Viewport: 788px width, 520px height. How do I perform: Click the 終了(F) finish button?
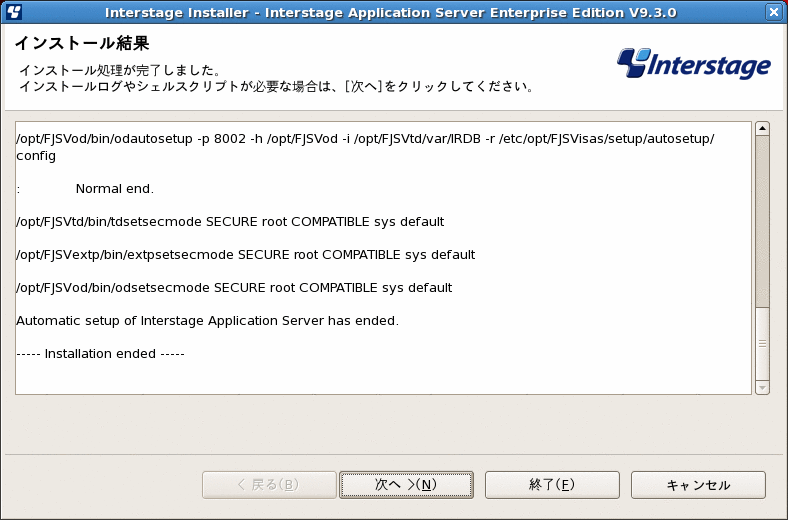(552, 485)
